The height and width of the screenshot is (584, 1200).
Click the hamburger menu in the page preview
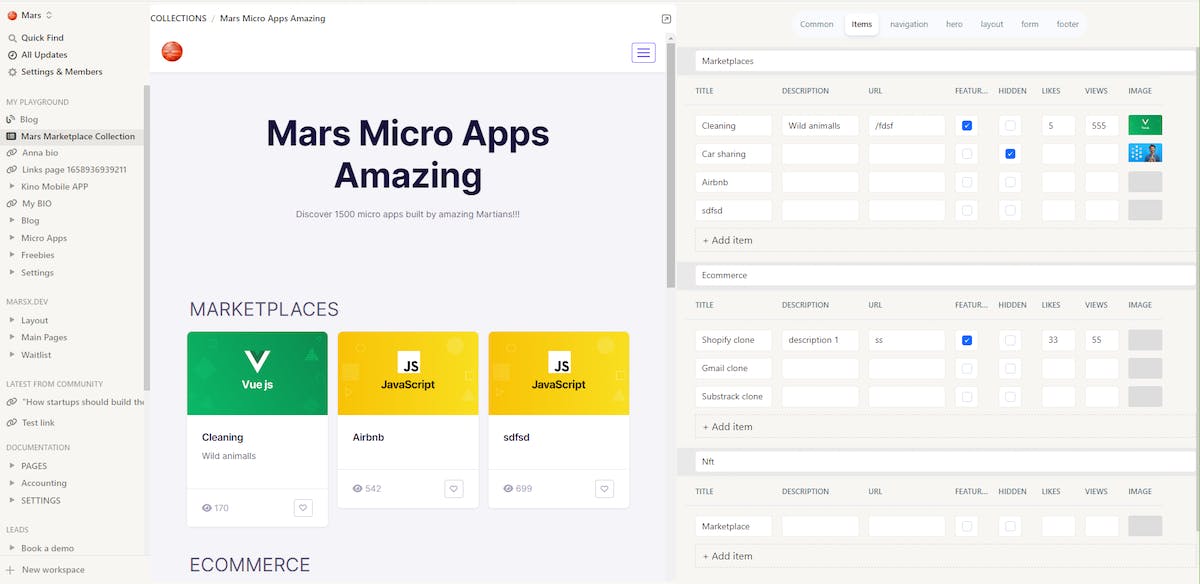[643, 52]
